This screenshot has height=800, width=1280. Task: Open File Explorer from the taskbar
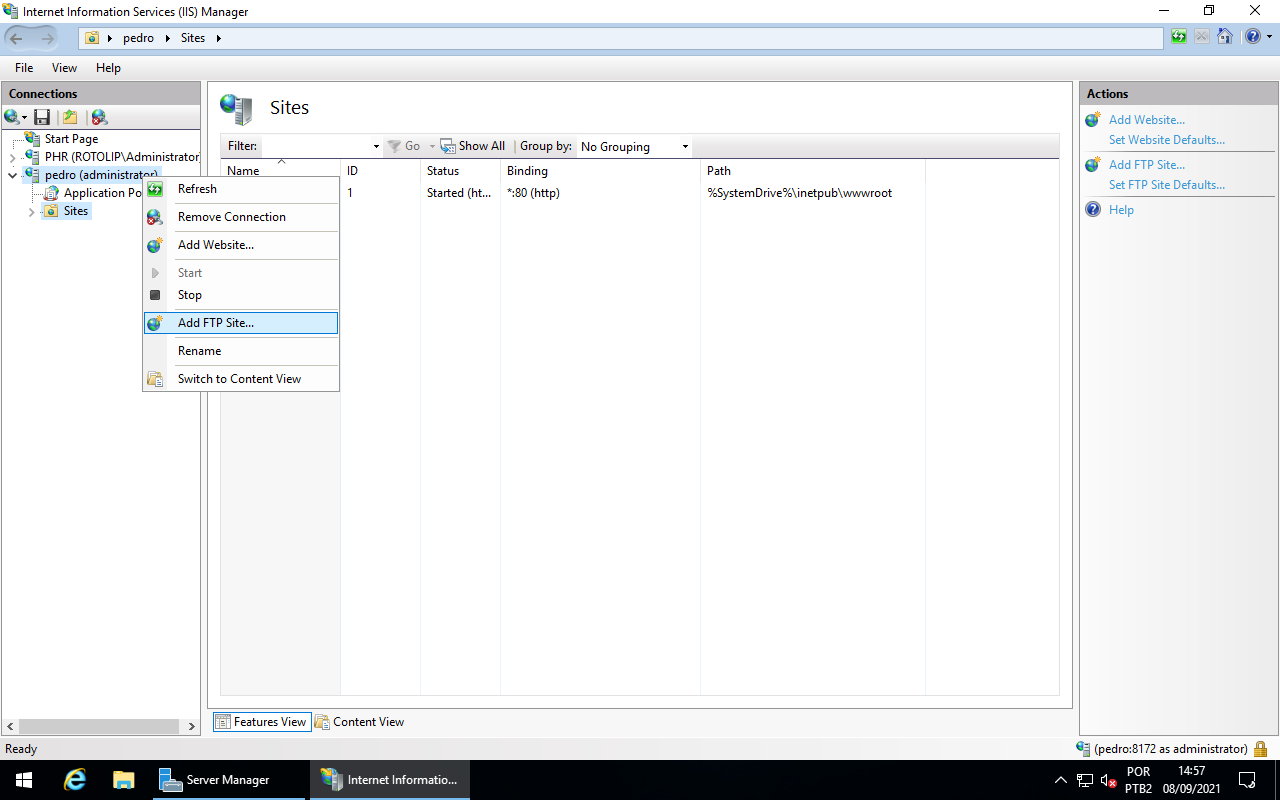(x=123, y=780)
